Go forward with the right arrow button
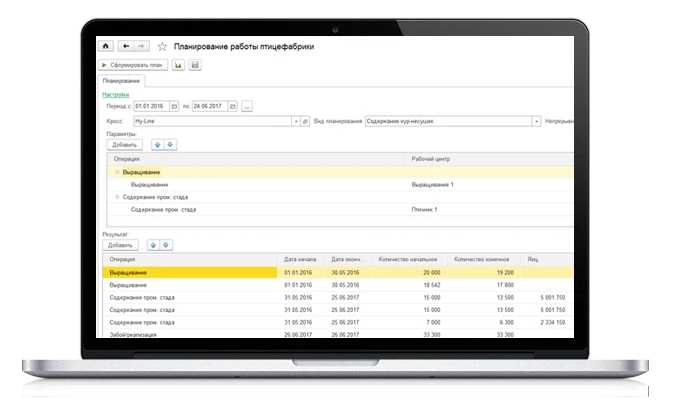676x410 pixels. [141, 46]
